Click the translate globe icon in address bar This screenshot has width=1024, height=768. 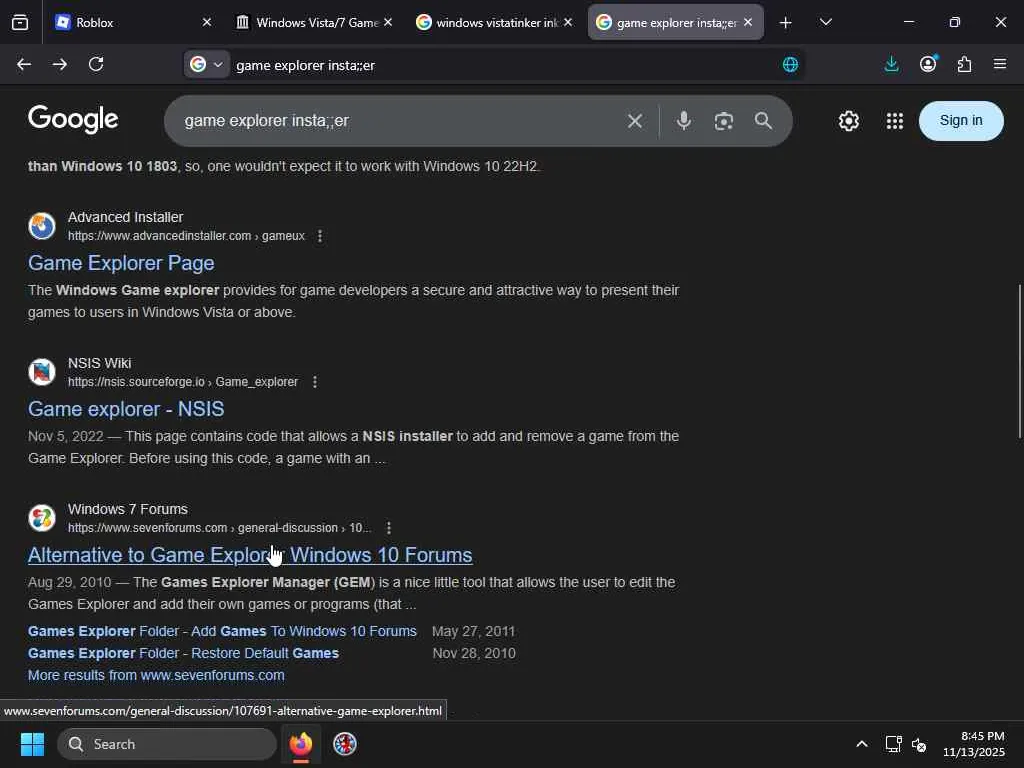pos(790,64)
